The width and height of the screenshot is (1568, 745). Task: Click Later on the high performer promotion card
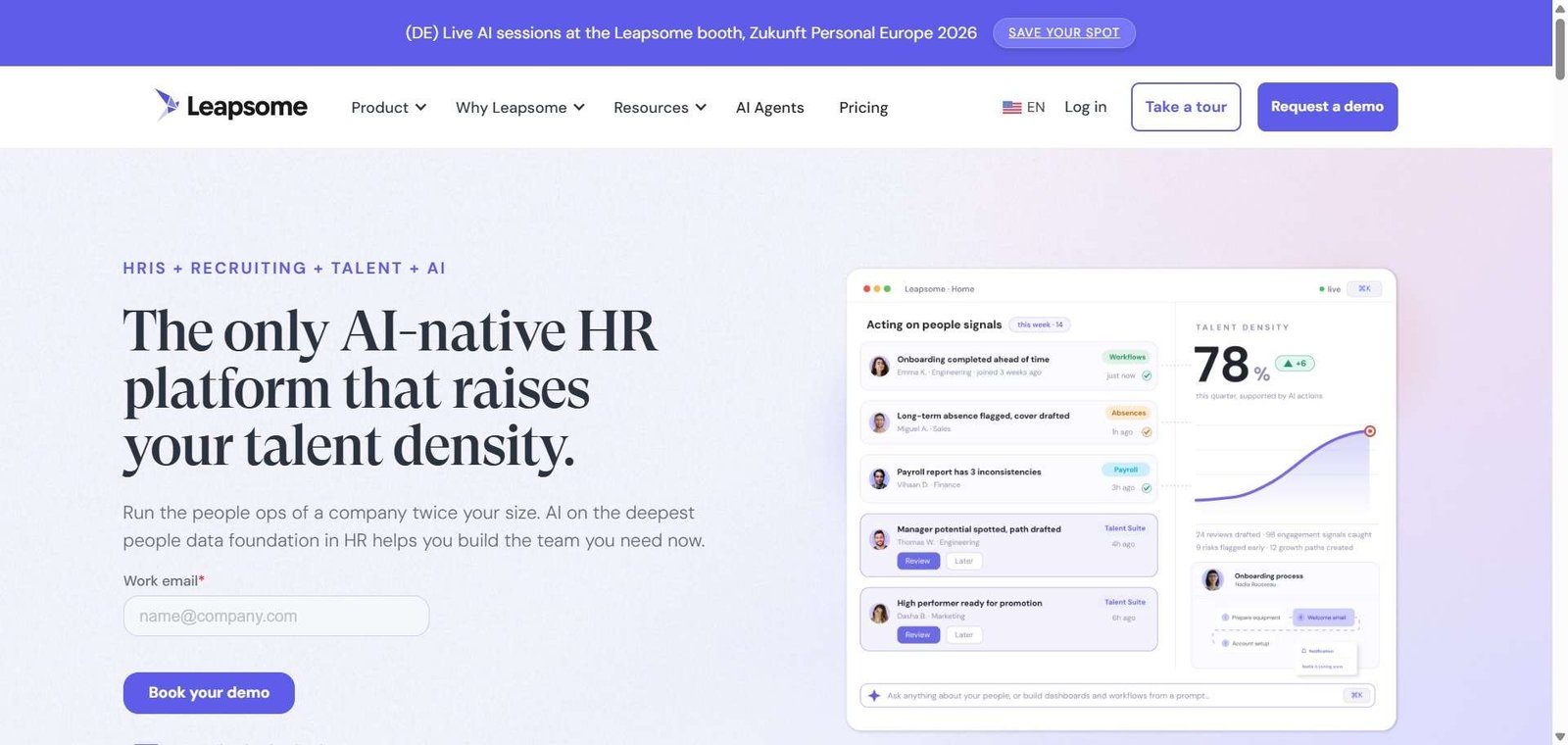pyautogui.click(x=964, y=635)
